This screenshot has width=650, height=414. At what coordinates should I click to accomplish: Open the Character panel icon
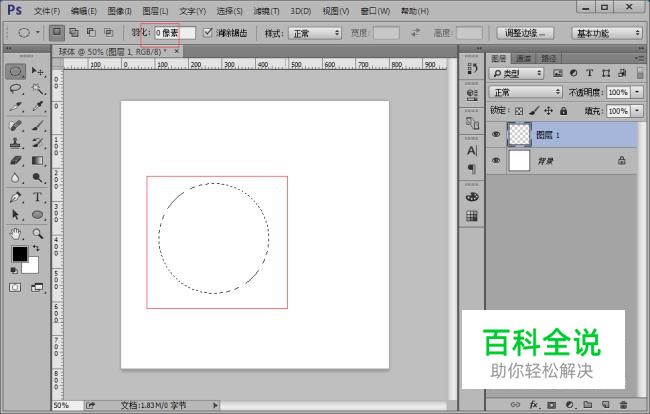coord(472,151)
